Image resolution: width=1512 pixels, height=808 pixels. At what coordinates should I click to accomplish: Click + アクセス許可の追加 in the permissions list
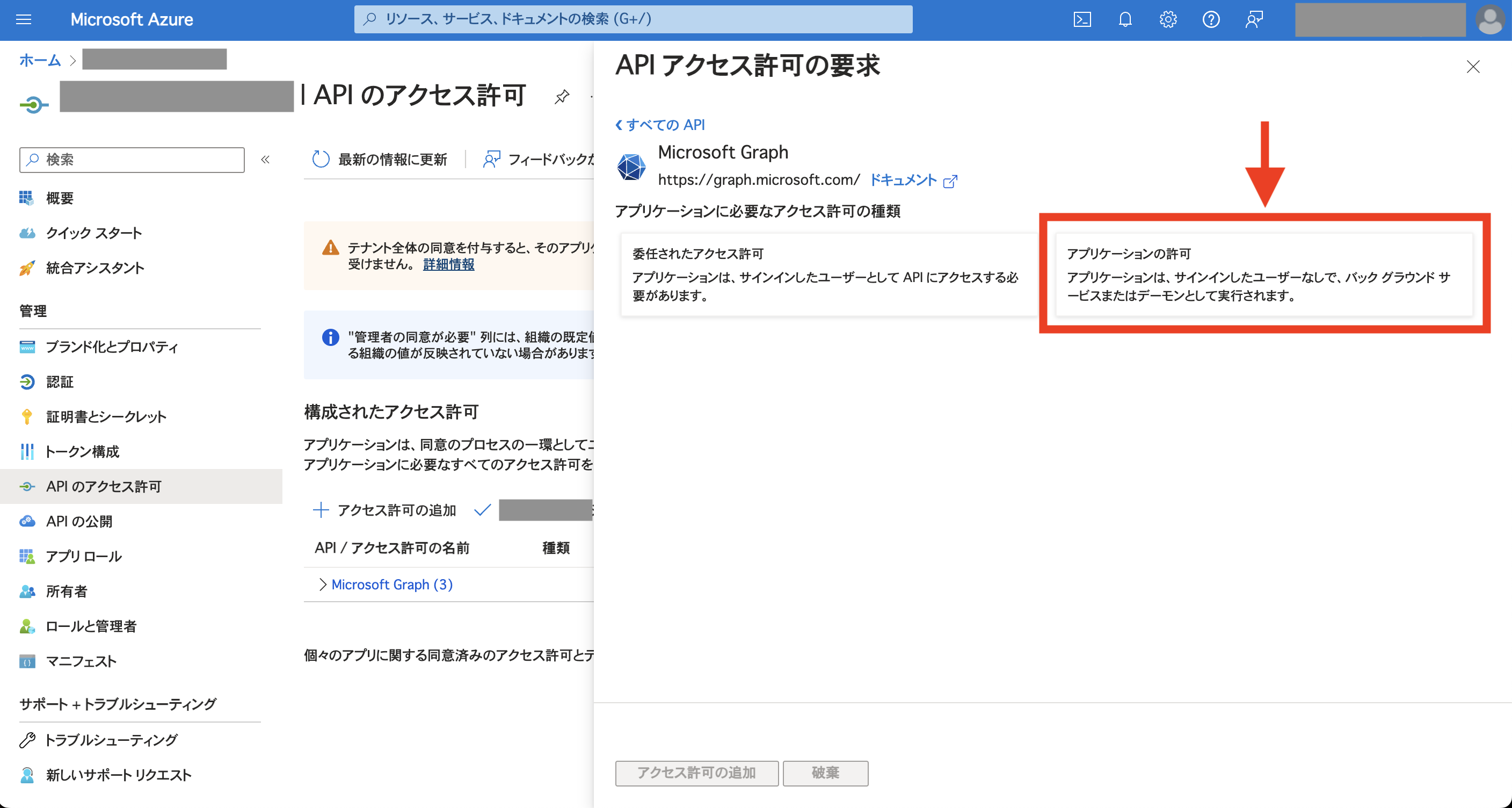point(384,510)
